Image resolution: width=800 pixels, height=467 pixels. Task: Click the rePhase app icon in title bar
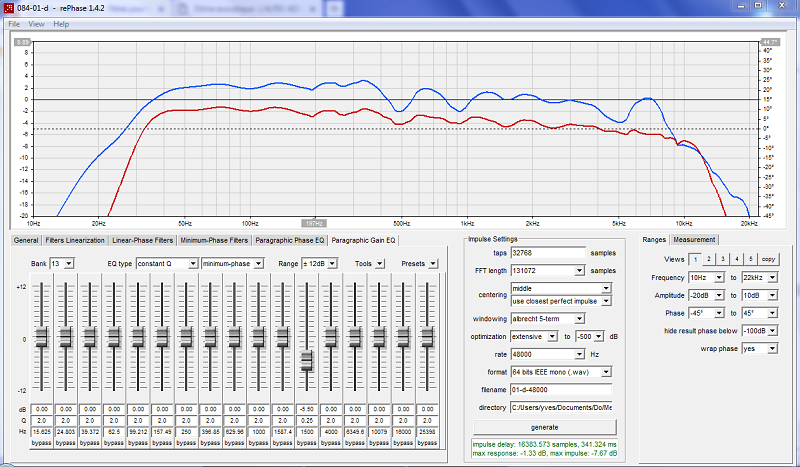click(x=9, y=8)
